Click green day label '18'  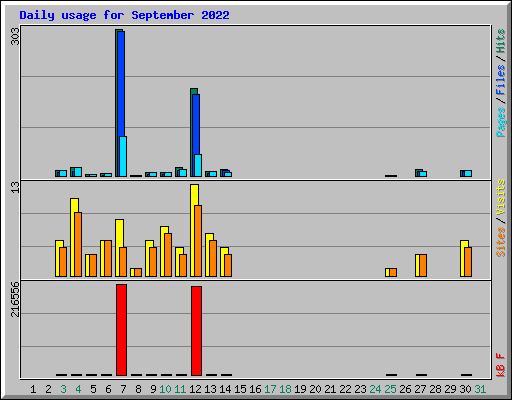[285, 389]
